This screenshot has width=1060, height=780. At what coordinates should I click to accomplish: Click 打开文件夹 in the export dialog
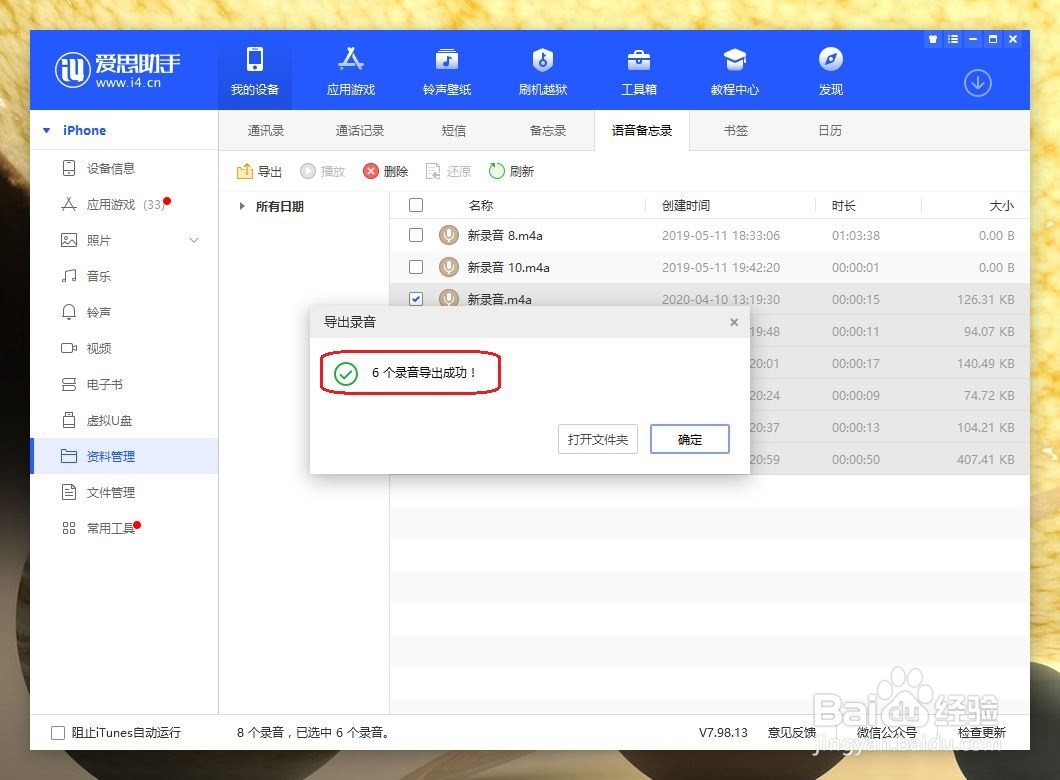(597, 438)
